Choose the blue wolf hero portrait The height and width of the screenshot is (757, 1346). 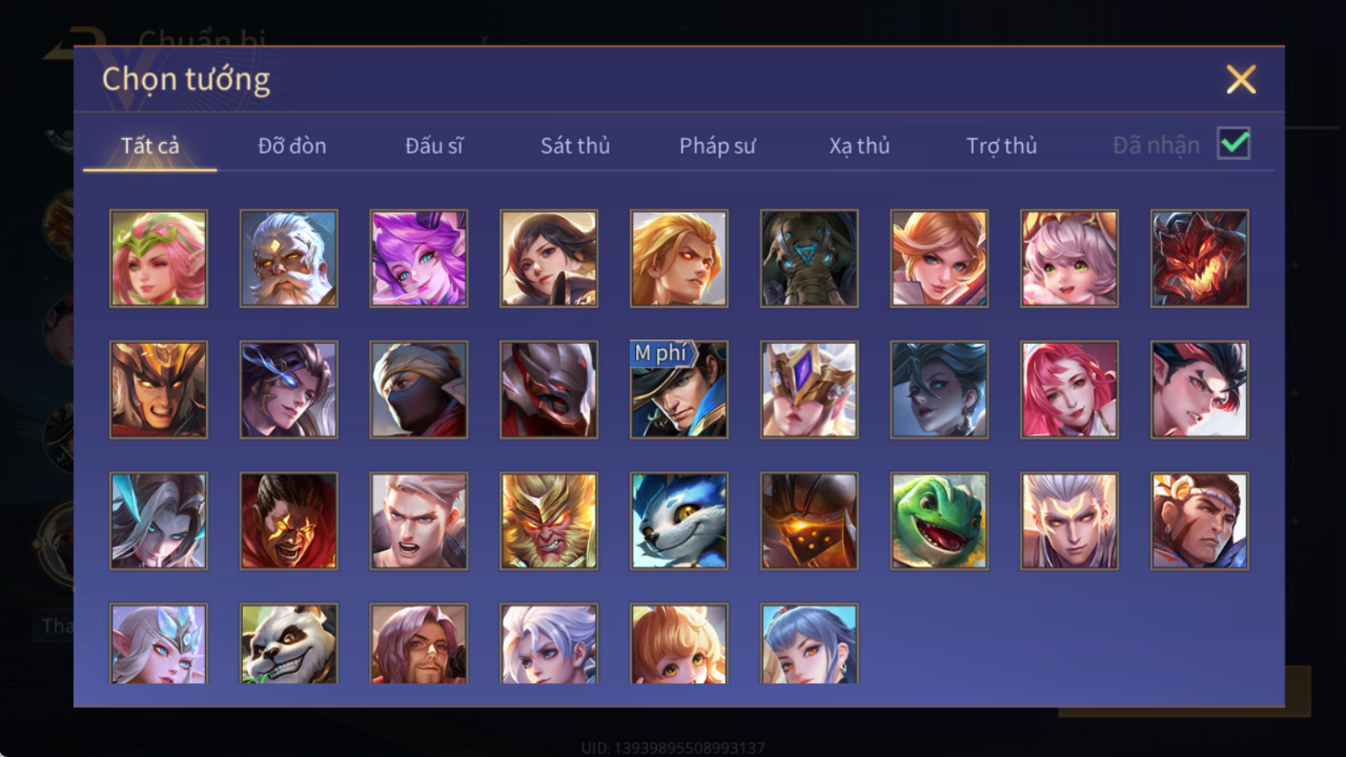[x=679, y=521]
